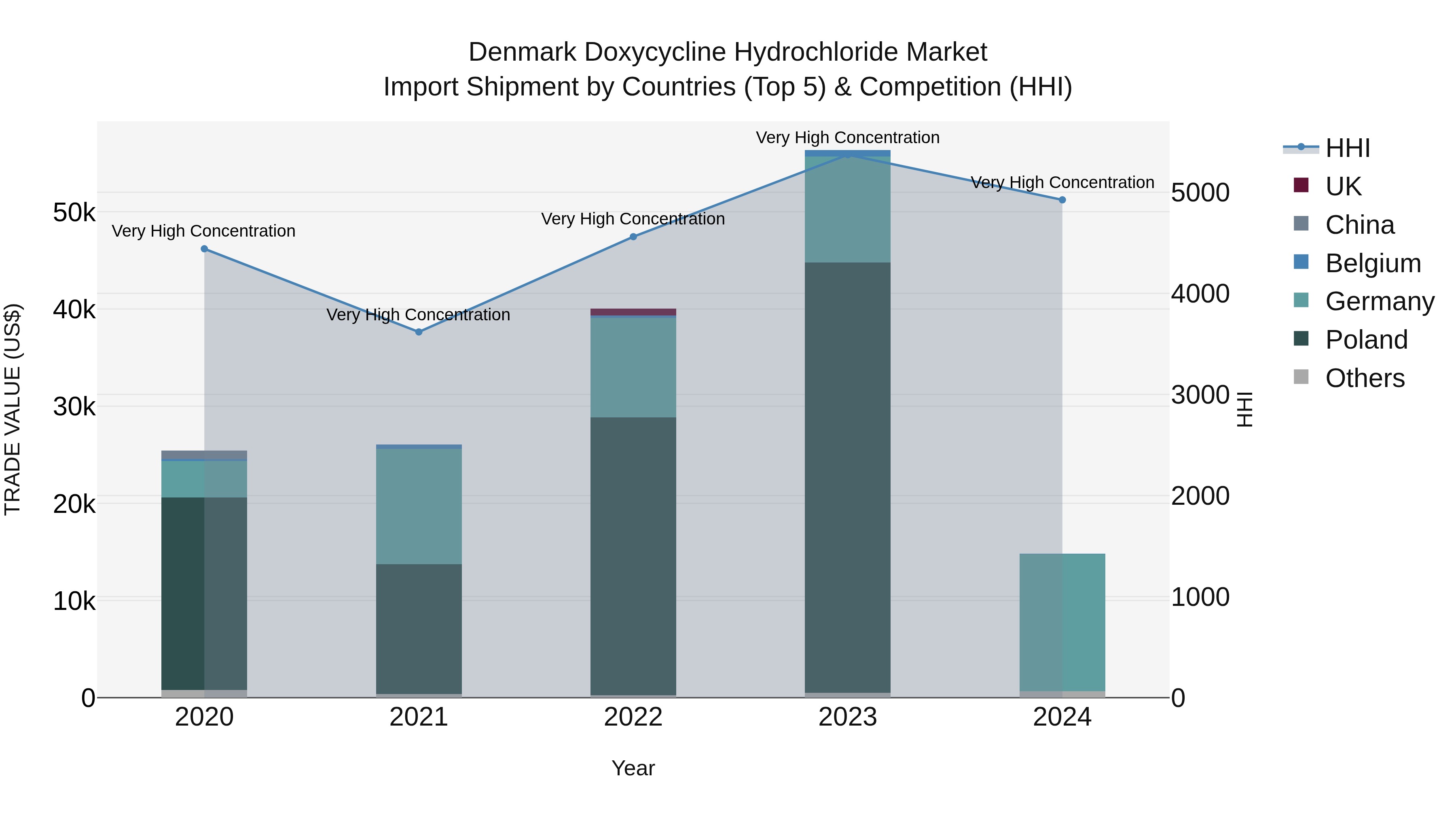Click the 2024 HHI line marker
Viewport: 1456px width, 819px height.
click(x=1062, y=199)
